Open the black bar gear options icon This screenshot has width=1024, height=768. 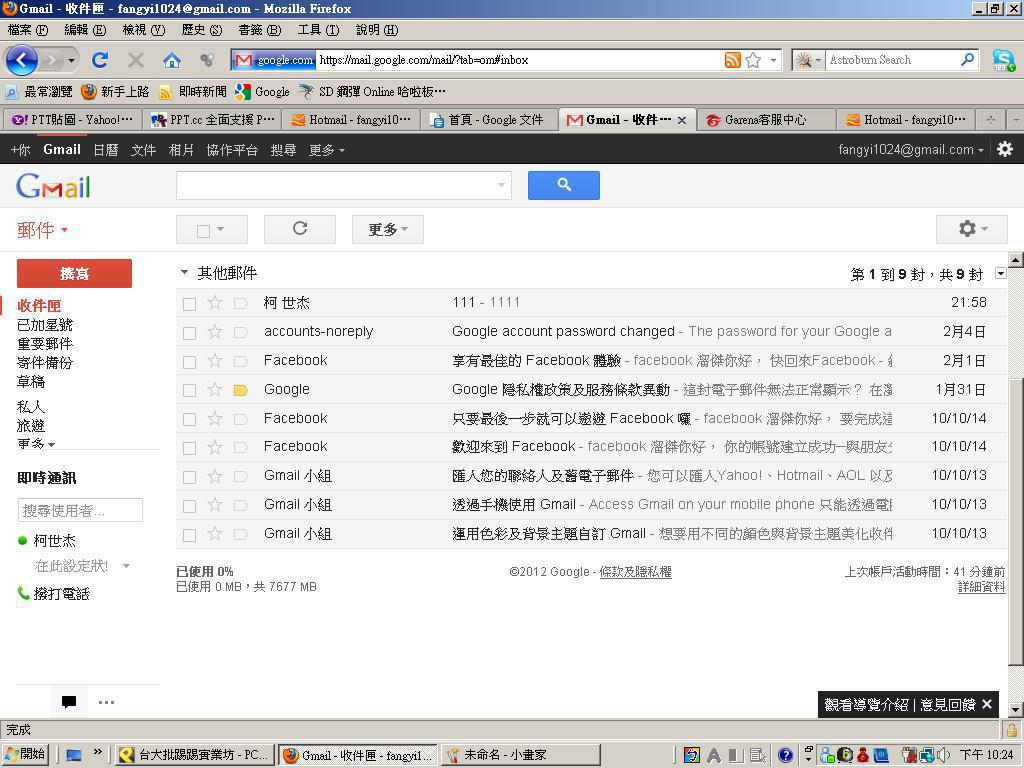[x=1004, y=149]
